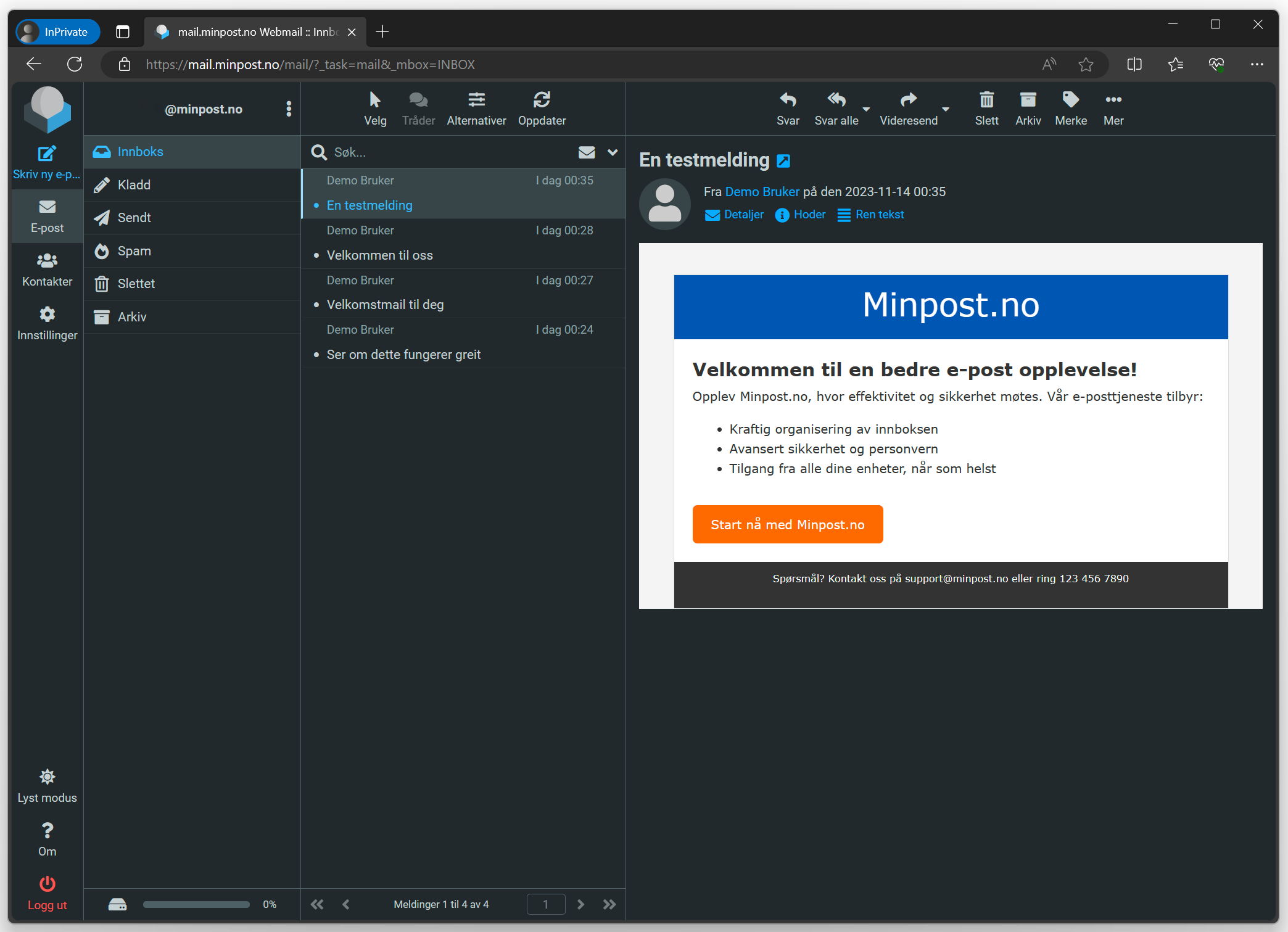This screenshot has width=1288, height=932.
Task: Expand the Videresend dropdown arrow
Action: tap(945, 109)
